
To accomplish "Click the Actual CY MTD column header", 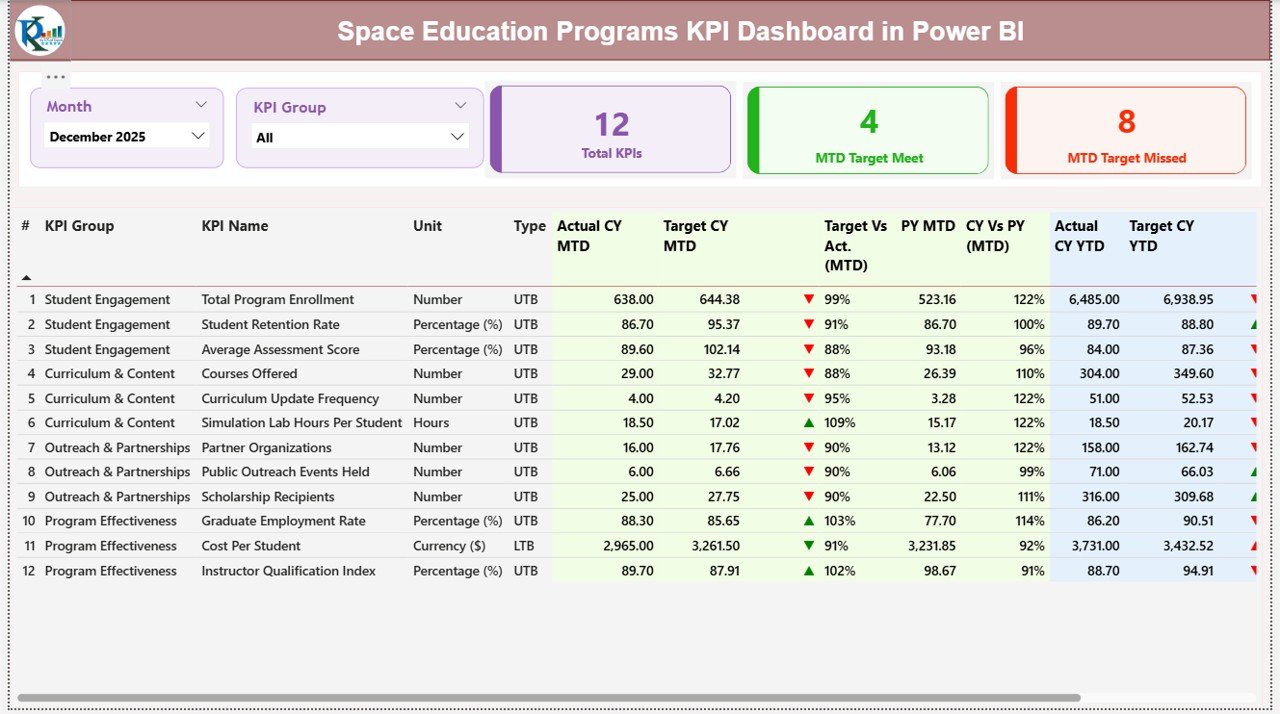I will (x=587, y=234).
